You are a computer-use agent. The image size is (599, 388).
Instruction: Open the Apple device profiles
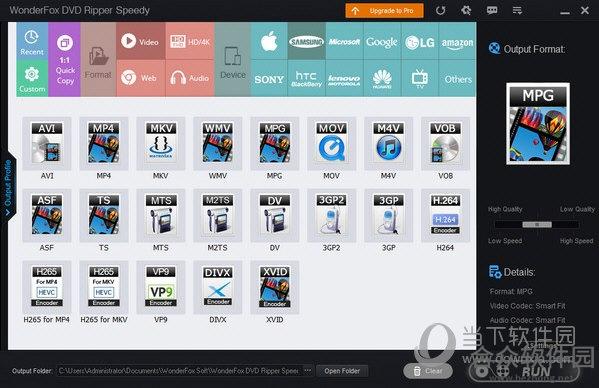click(x=269, y=41)
